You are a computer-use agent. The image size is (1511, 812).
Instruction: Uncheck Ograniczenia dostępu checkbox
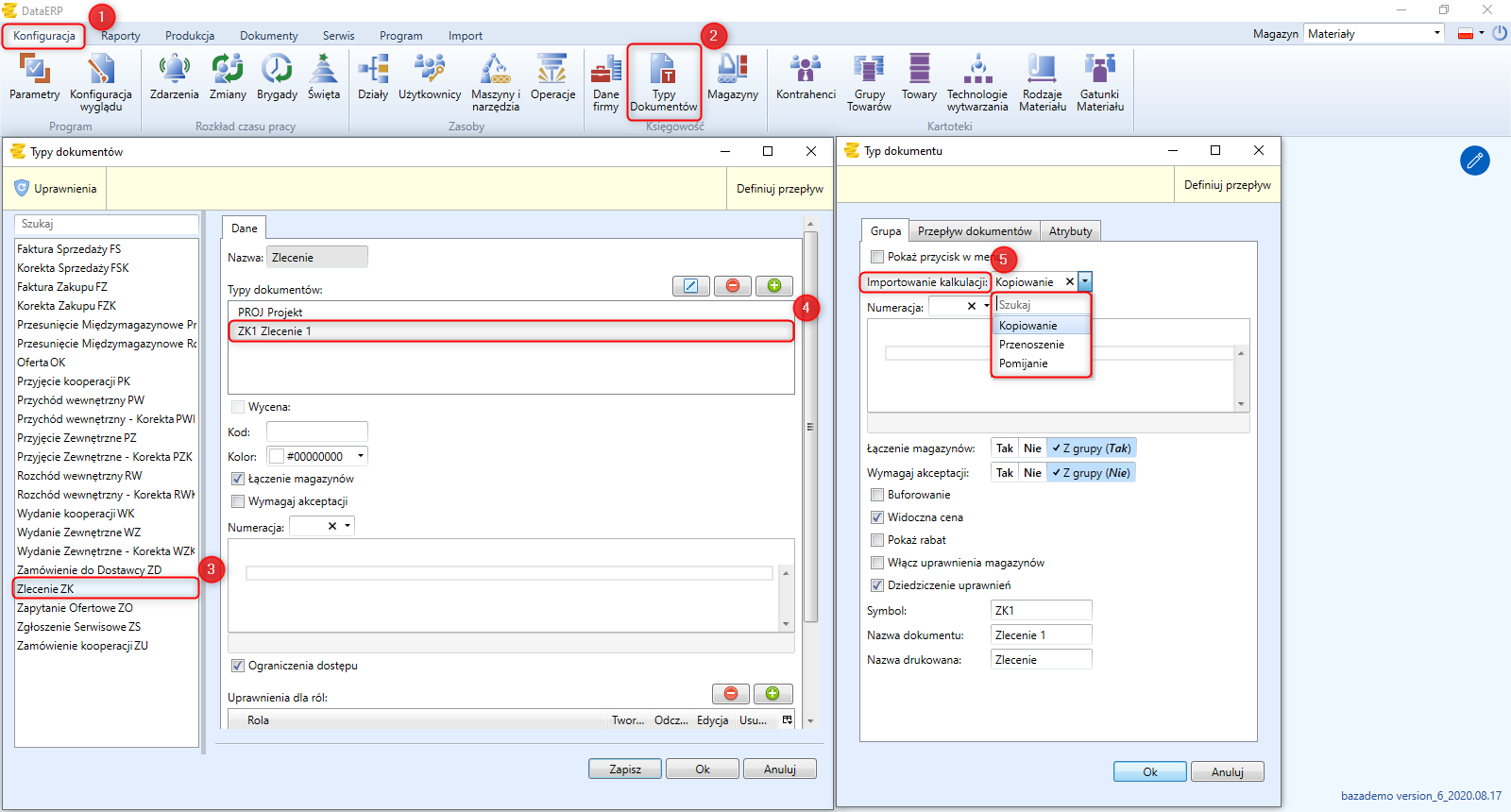coord(238,666)
